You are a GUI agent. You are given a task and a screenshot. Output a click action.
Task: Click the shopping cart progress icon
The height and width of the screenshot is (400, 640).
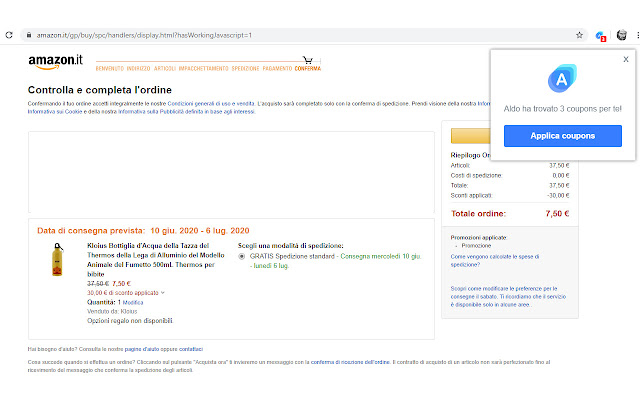pos(308,60)
